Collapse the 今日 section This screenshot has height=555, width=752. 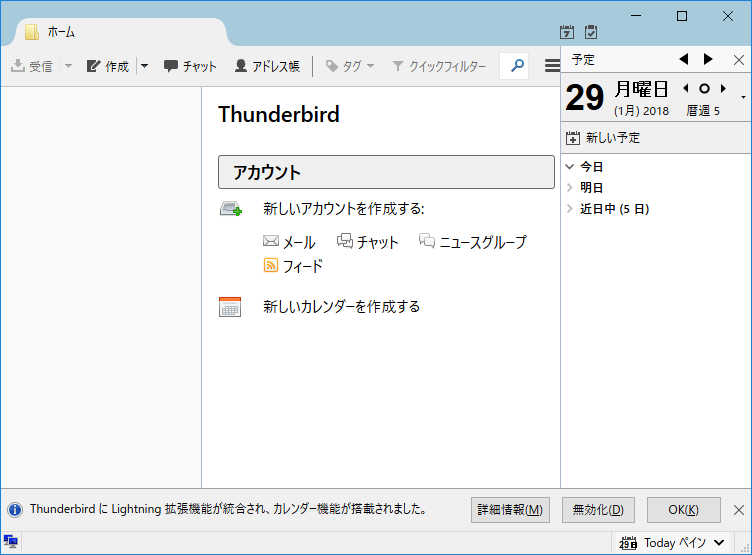pyautogui.click(x=570, y=167)
